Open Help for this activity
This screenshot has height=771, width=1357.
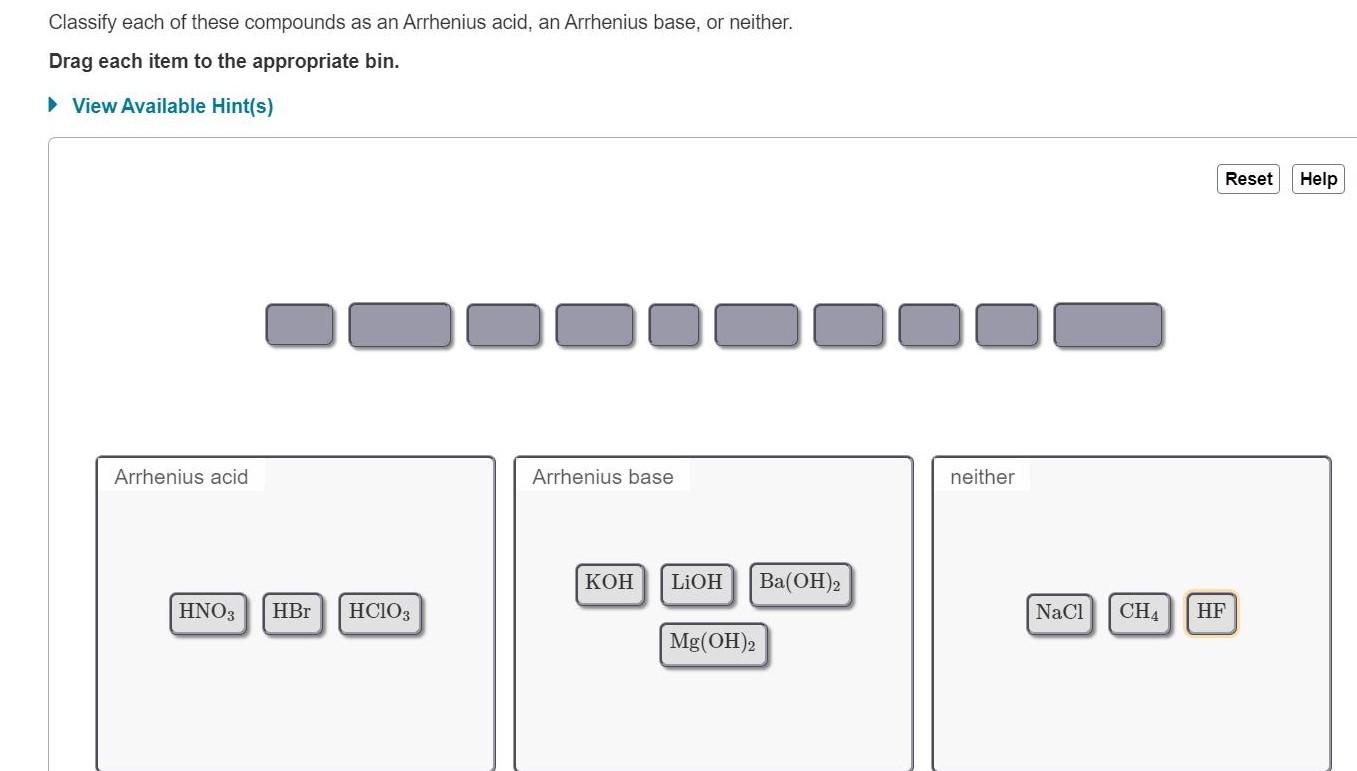click(1317, 178)
